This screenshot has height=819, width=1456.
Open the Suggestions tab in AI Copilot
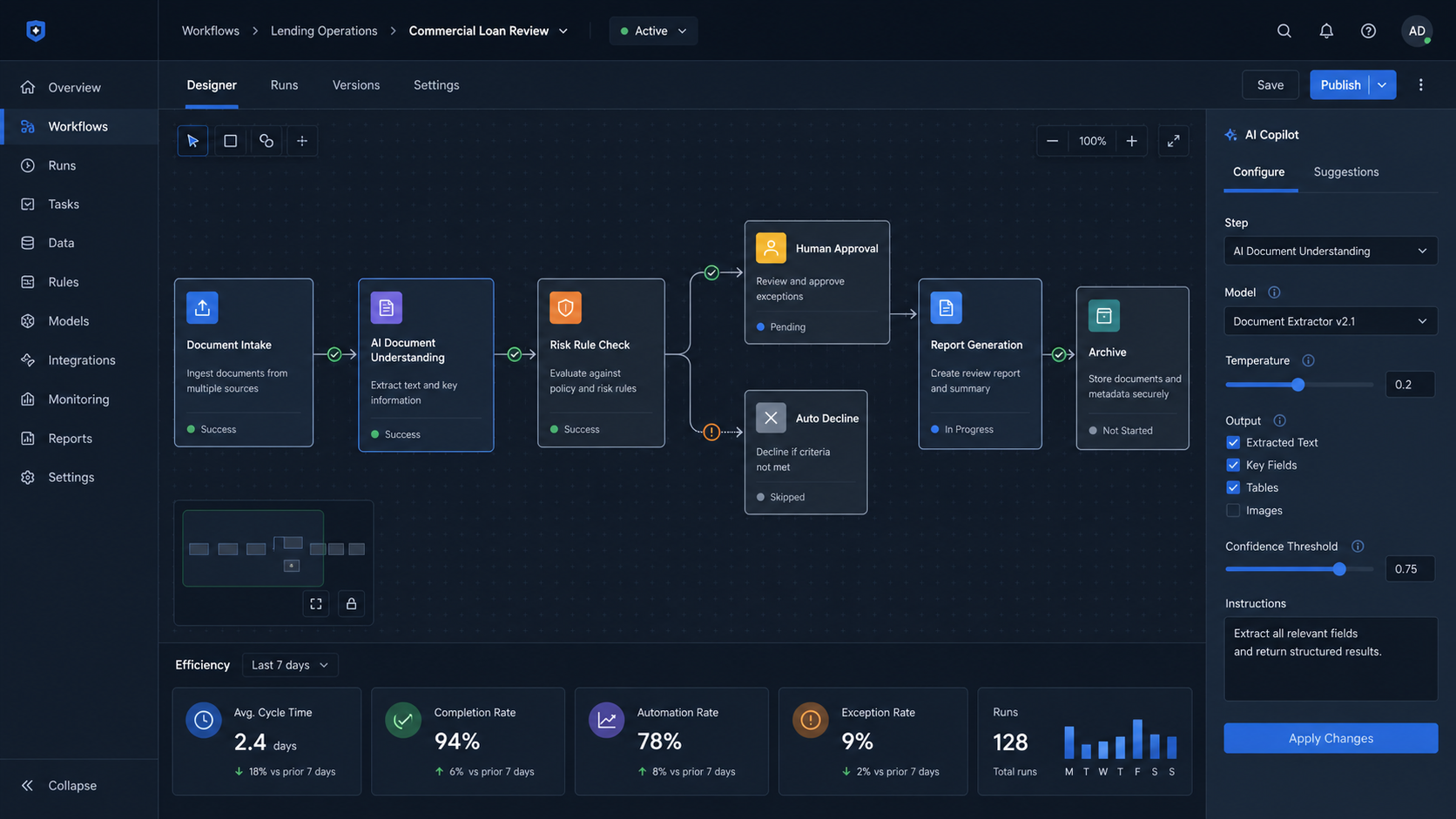pyautogui.click(x=1345, y=171)
